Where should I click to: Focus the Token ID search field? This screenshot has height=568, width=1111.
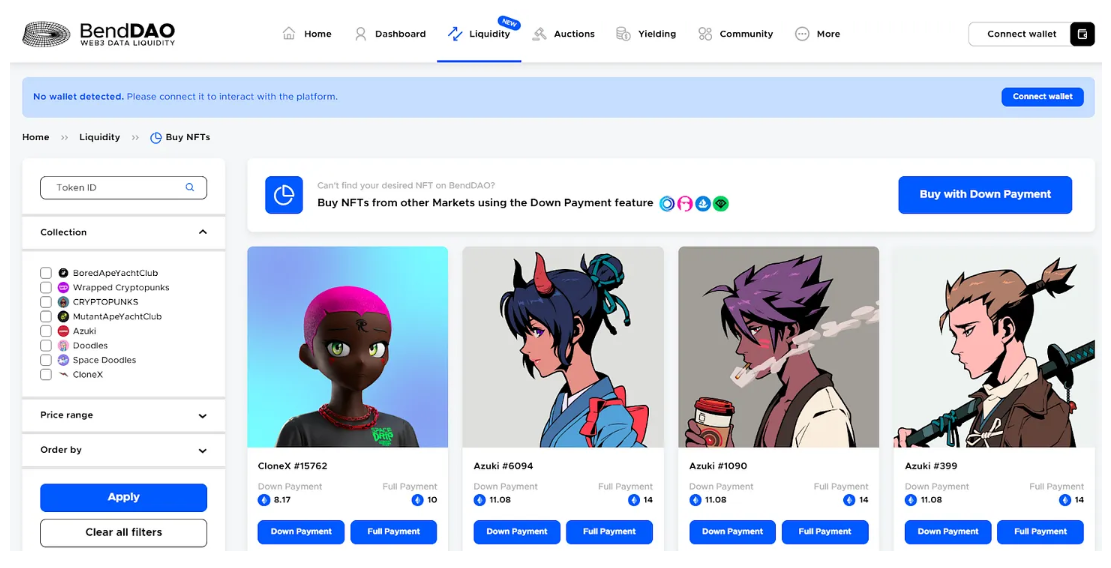pyautogui.click(x=123, y=188)
